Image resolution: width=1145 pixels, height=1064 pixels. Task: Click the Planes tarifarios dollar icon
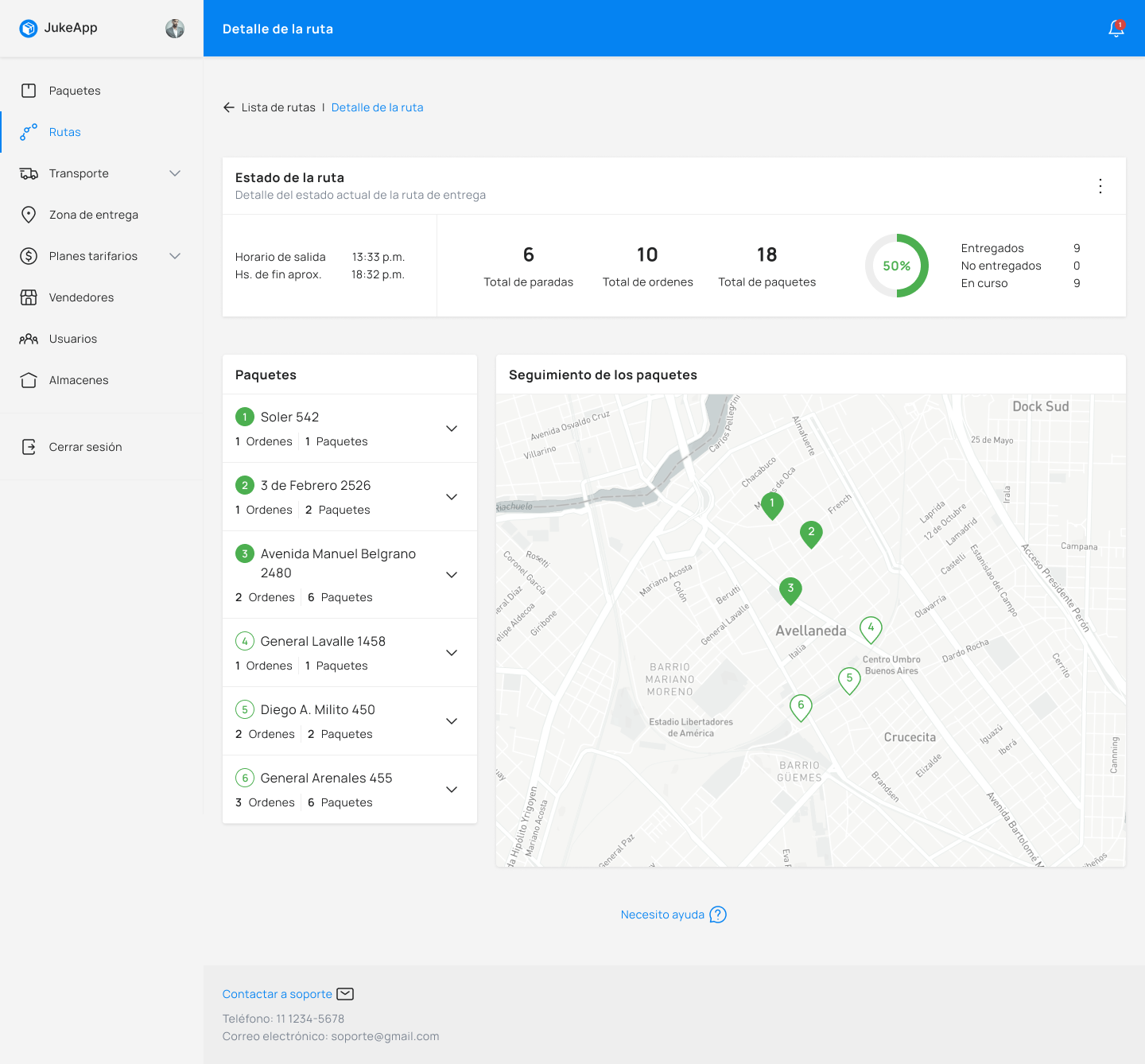(29, 256)
